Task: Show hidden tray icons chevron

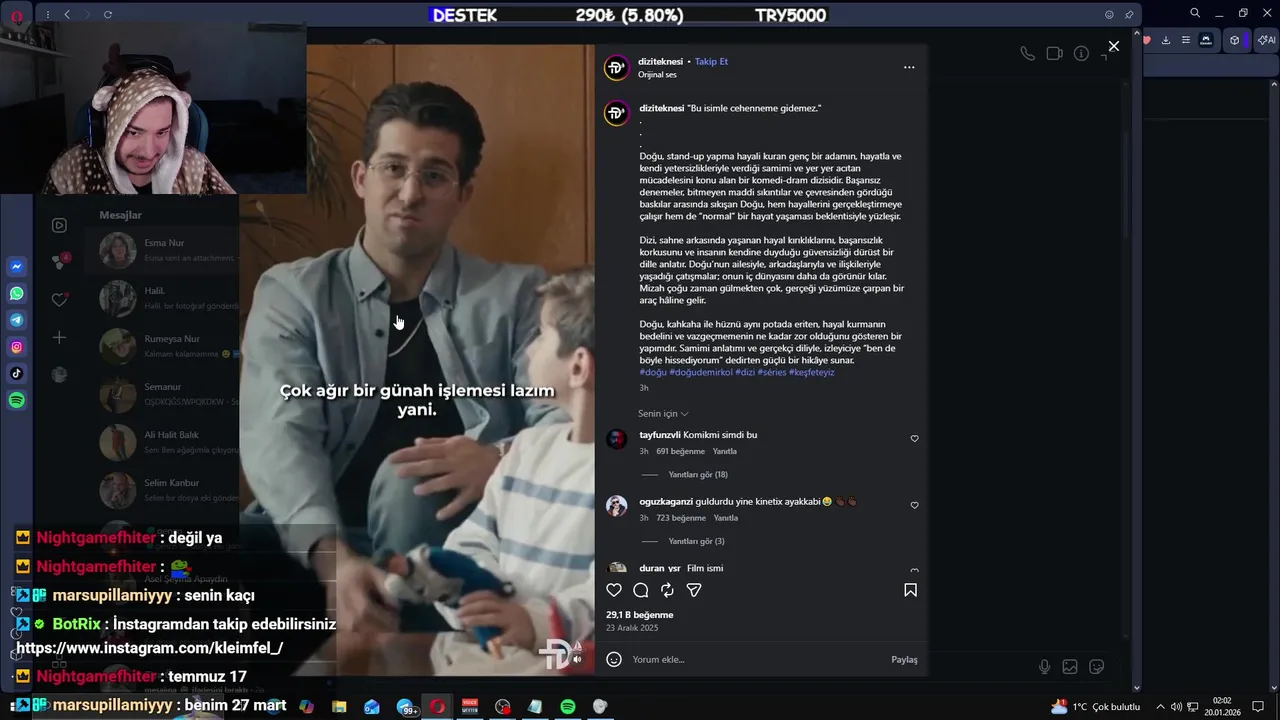Action: click(x=1160, y=707)
